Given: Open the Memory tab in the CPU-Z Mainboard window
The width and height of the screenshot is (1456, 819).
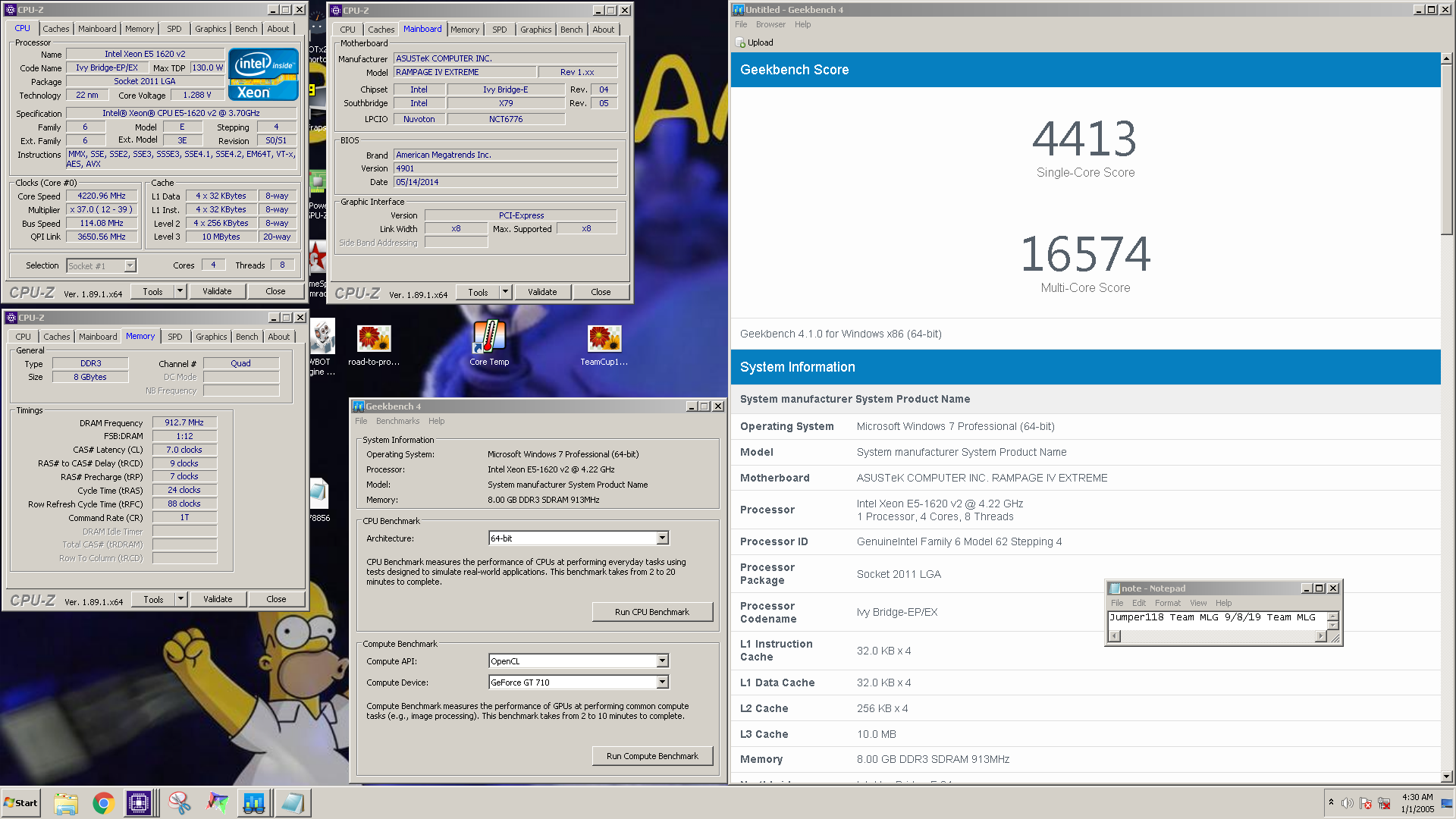Looking at the screenshot, I should 464,30.
